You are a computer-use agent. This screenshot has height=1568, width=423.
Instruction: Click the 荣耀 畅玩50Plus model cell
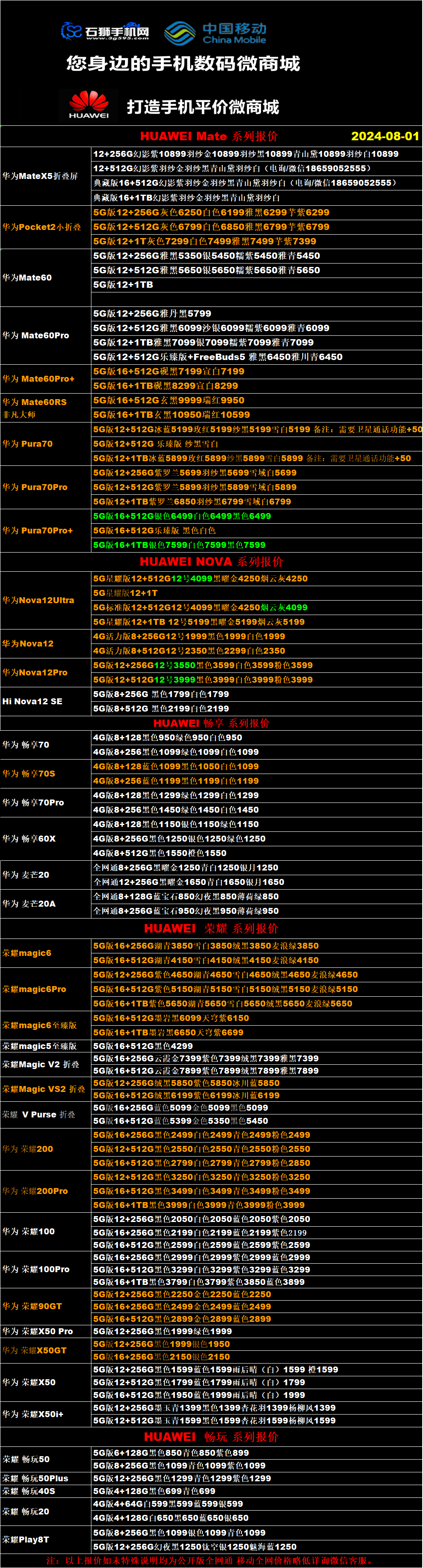(45, 1478)
